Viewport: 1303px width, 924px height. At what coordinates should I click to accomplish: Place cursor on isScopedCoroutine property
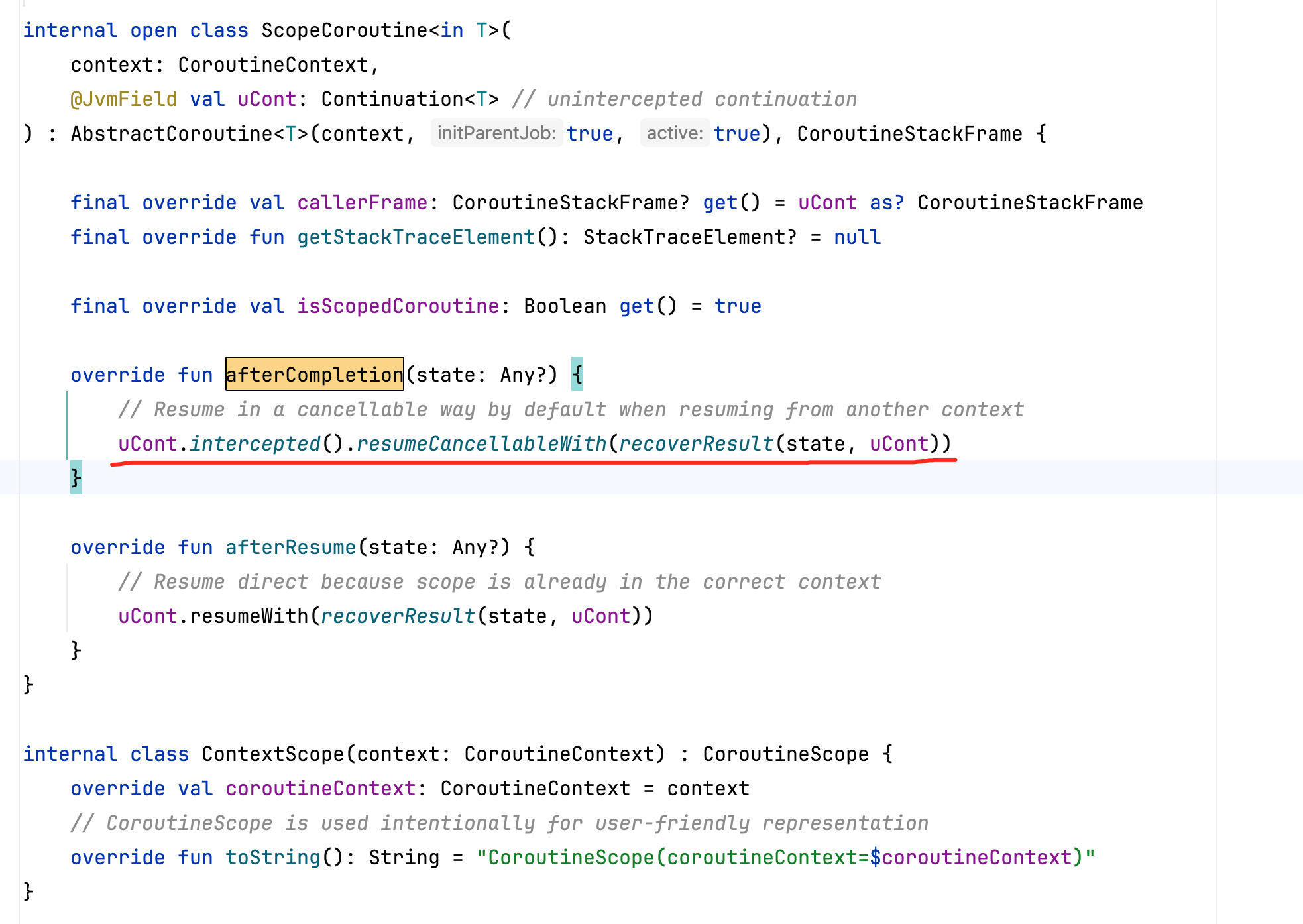coord(398,306)
